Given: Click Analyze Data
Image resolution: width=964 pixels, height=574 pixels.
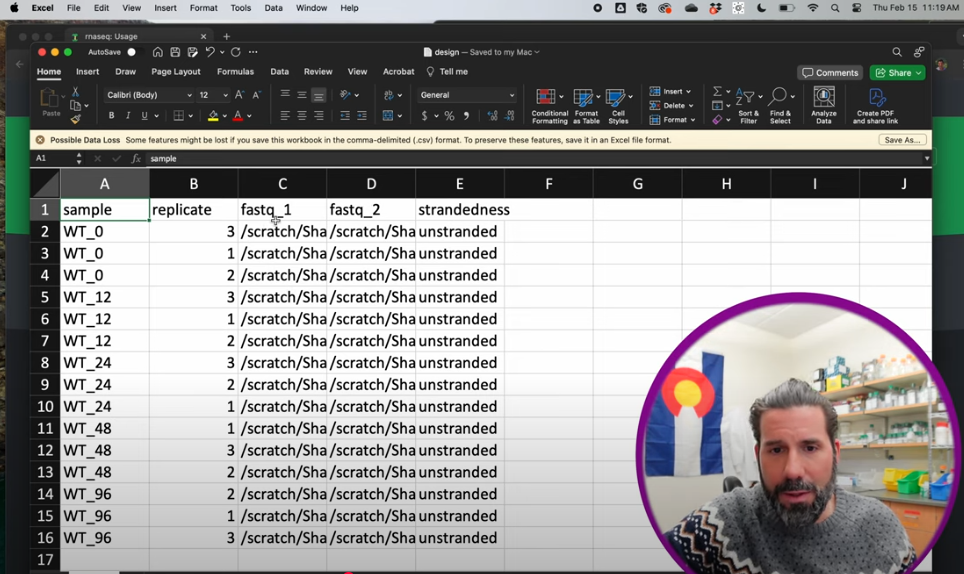Looking at the screenshot, I should [824, 106].
